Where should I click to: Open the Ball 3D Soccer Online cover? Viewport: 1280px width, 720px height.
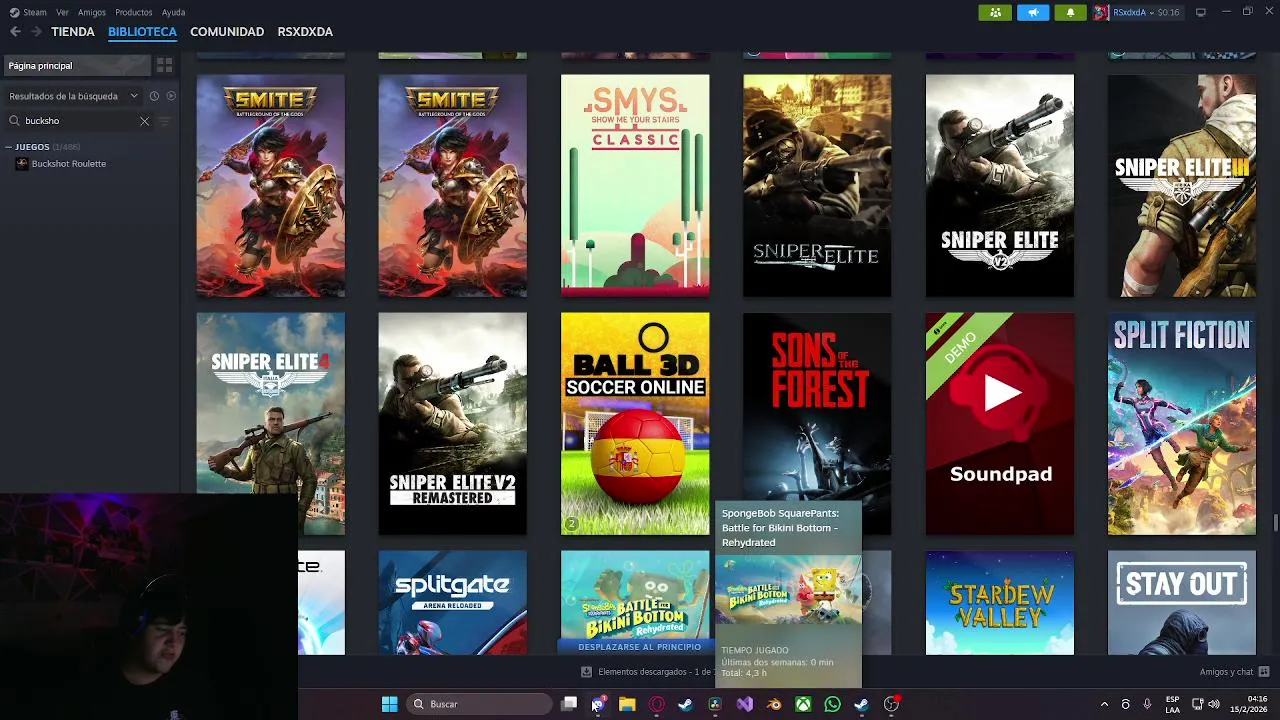pyautogui.click(x=635, y=424)
